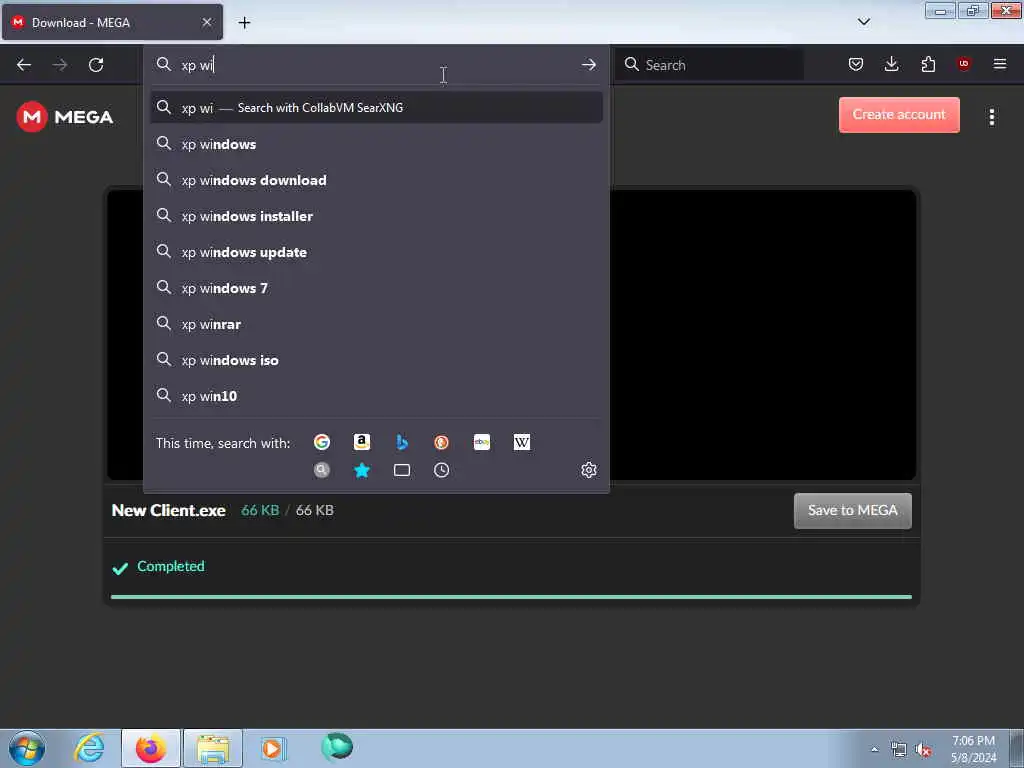
Task: Open search settings gear icon
Action: click(588, 470)
